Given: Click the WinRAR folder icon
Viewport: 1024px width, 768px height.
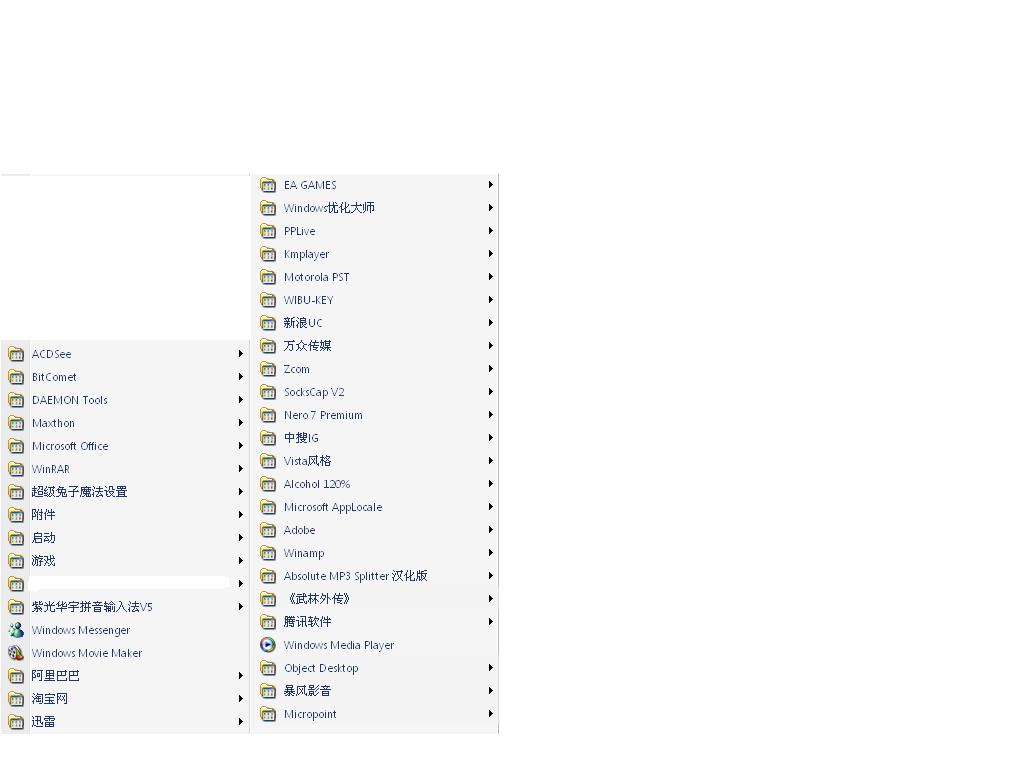Looking at the screenshot, I should 16,469.
